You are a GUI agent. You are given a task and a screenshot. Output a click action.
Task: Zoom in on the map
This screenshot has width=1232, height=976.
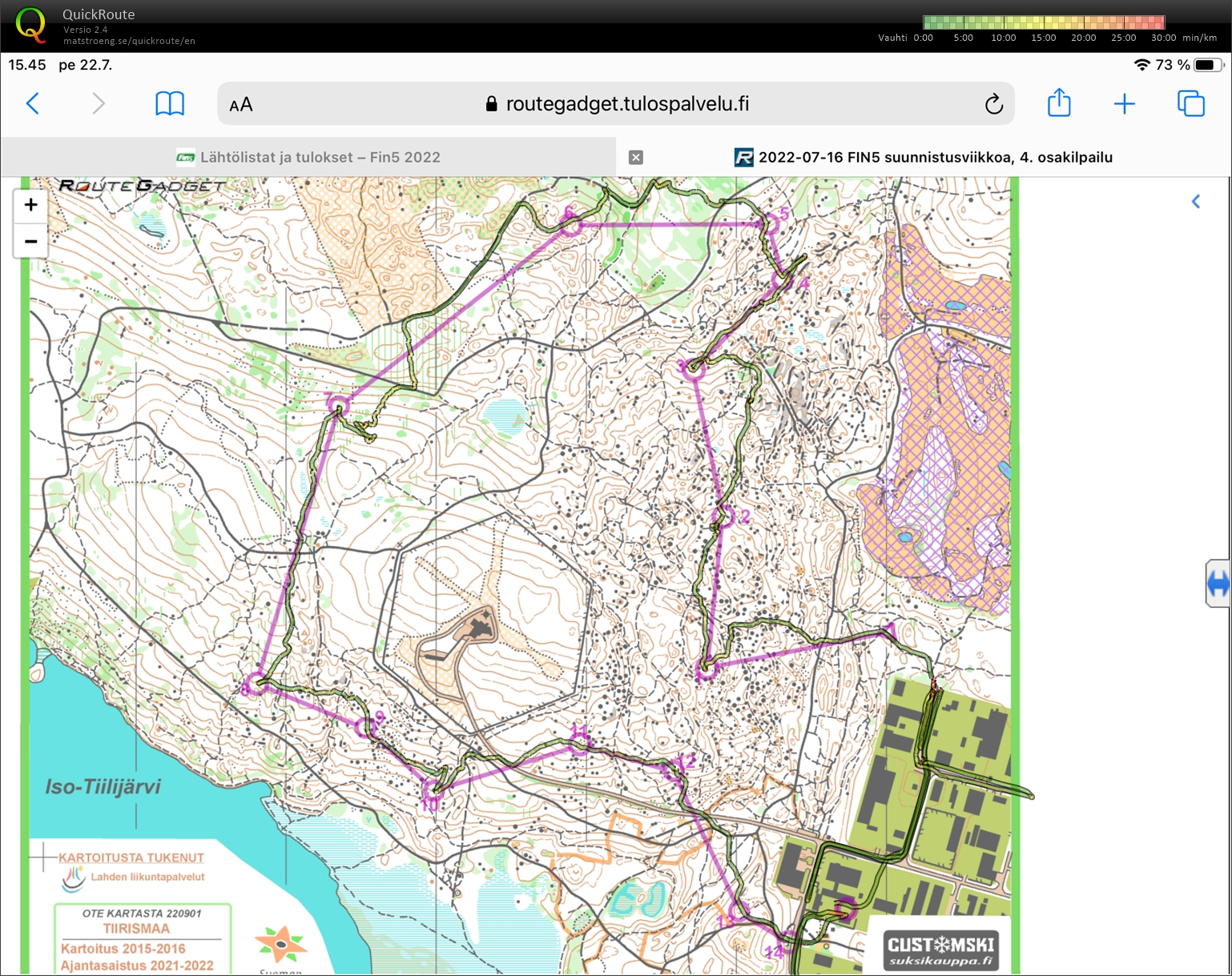[30, 205]
